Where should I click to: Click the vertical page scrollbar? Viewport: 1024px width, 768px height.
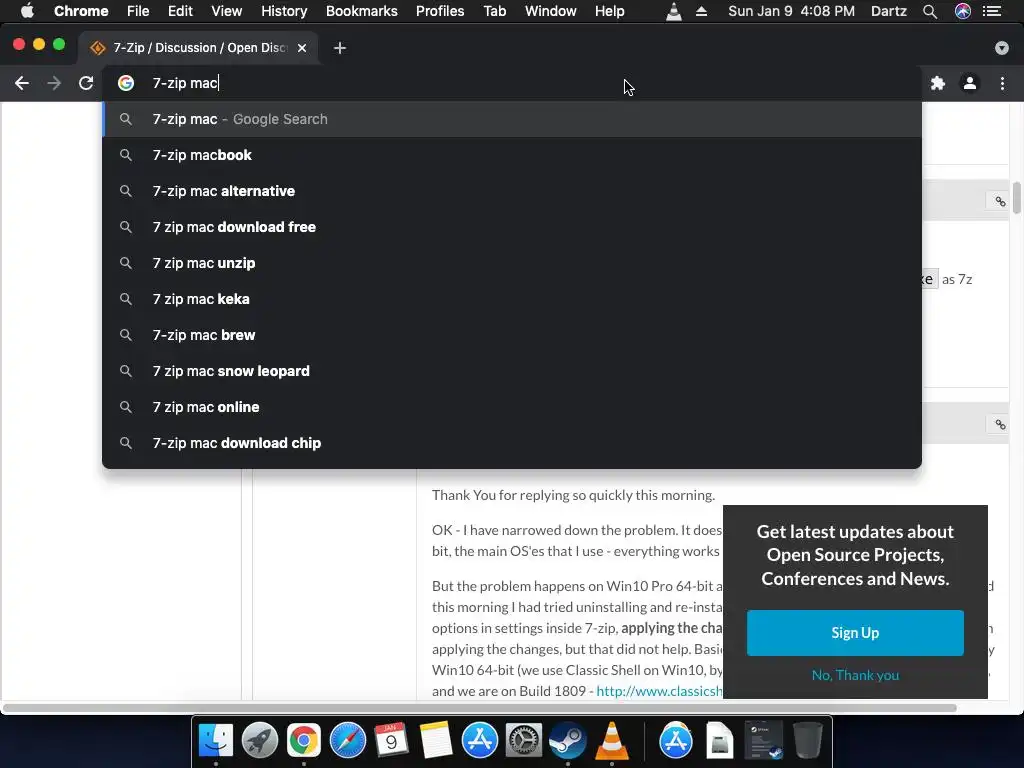1017,198
